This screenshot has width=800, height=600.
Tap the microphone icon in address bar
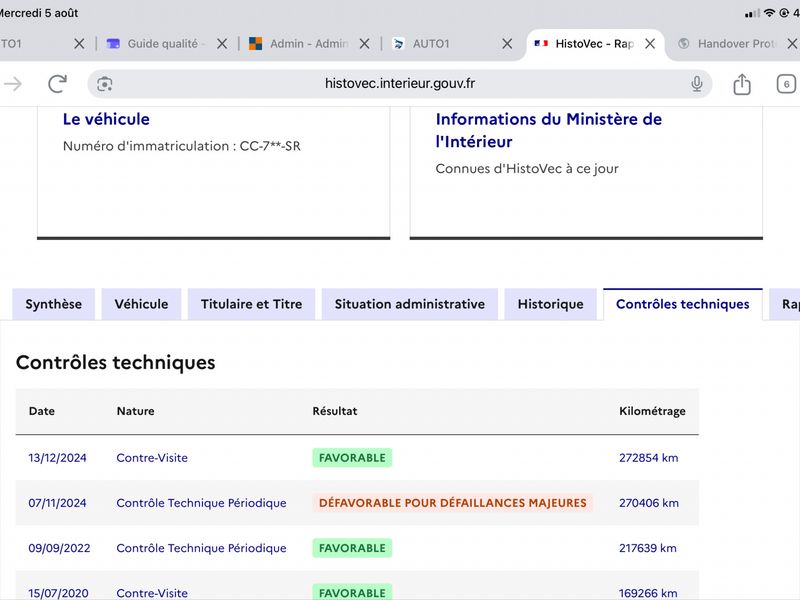pyautogui.click(x=696, y=84)
